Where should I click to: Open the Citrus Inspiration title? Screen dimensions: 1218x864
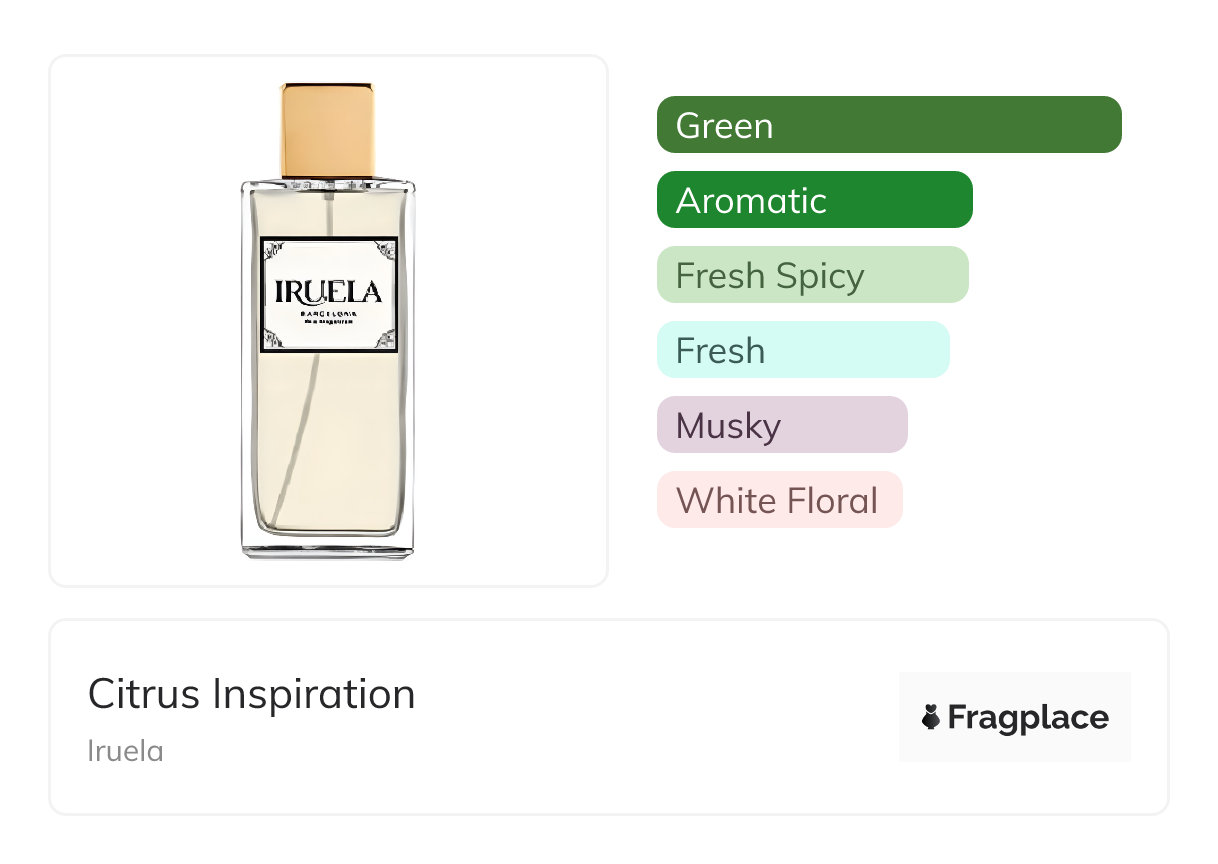(x=251, y=694)
